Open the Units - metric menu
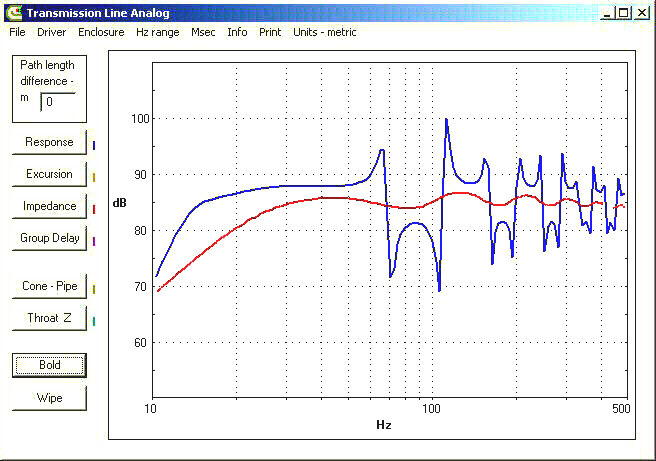 [x=325, y=32]
